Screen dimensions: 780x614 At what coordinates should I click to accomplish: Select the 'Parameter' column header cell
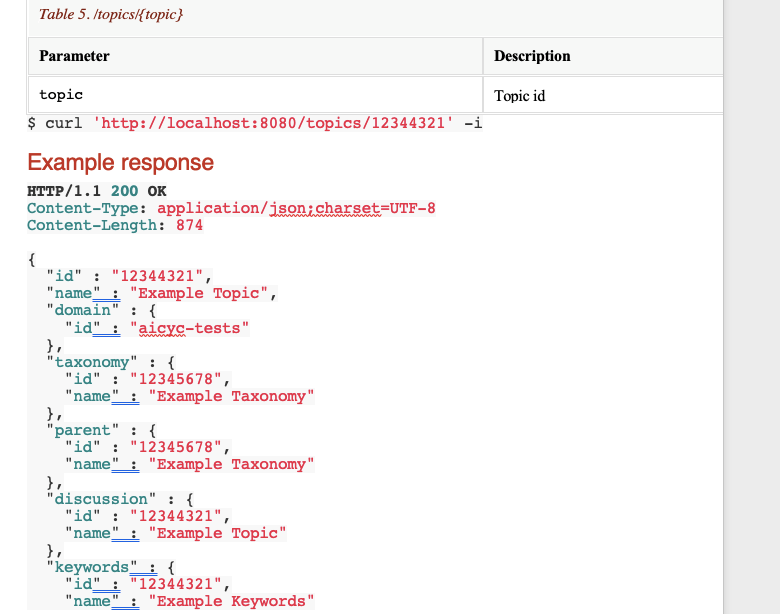click(x=254, y=56)
